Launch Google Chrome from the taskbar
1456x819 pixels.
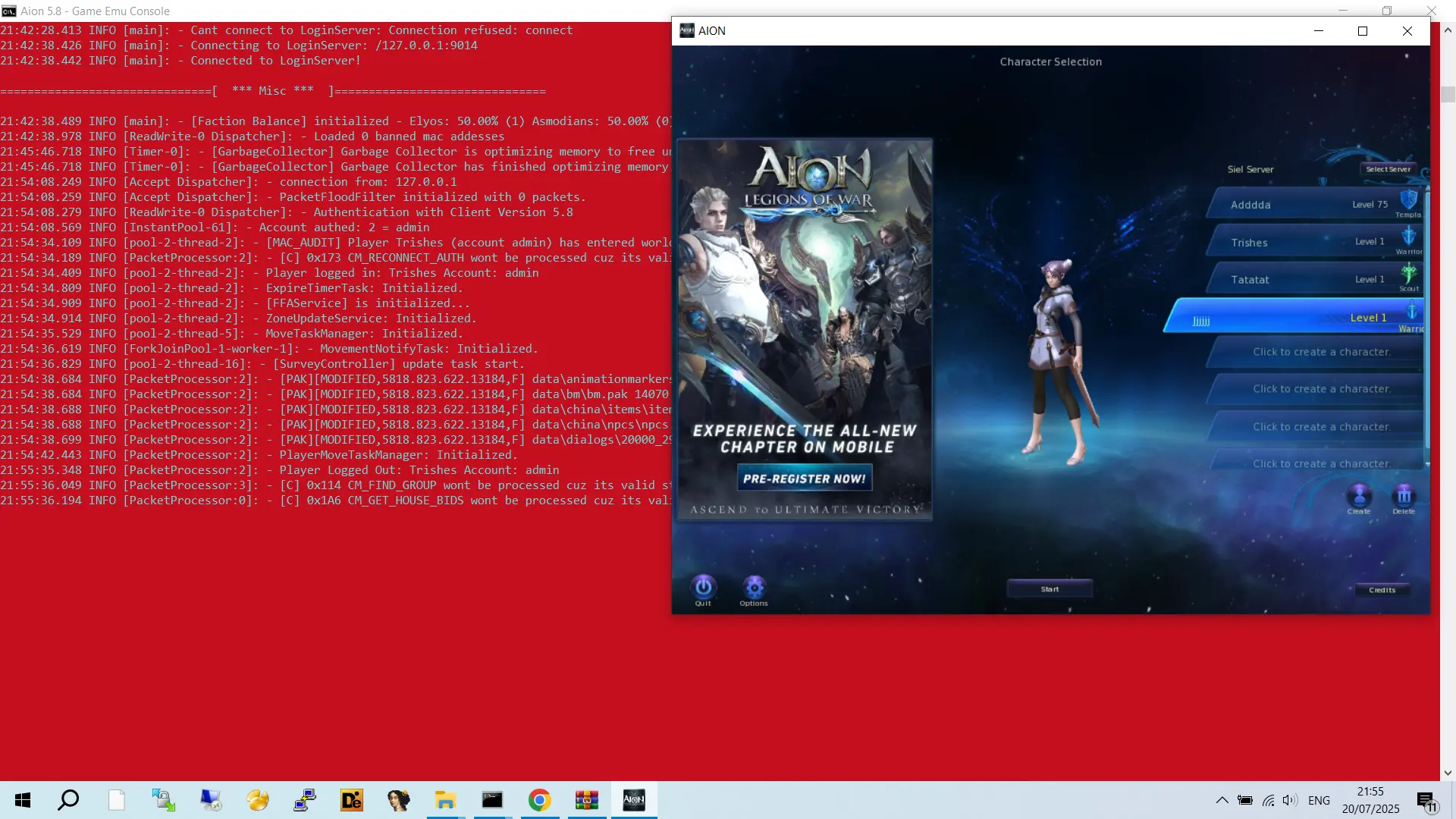539,800
